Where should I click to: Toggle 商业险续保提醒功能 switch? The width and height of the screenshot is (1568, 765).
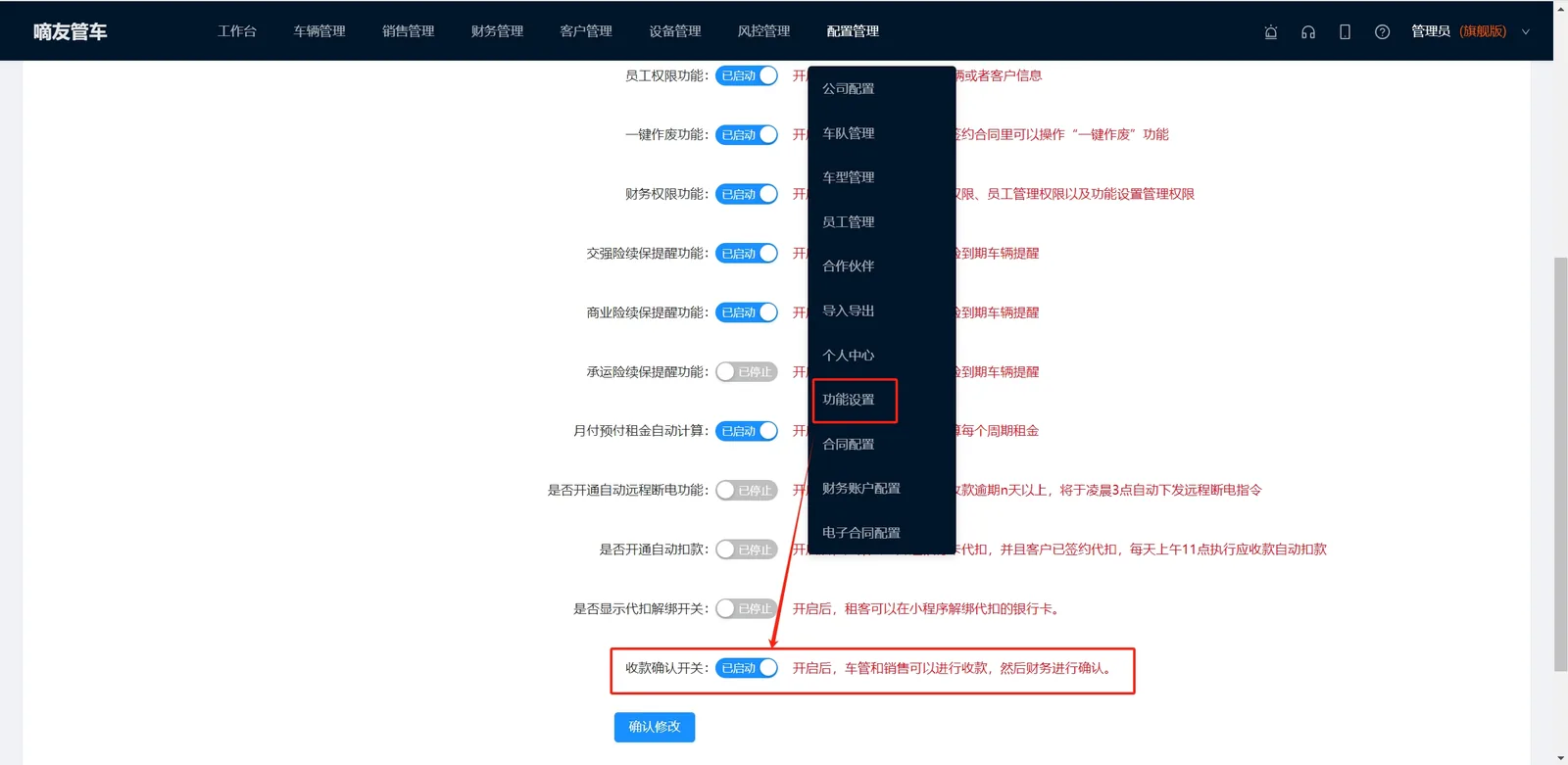pos(747,312)
